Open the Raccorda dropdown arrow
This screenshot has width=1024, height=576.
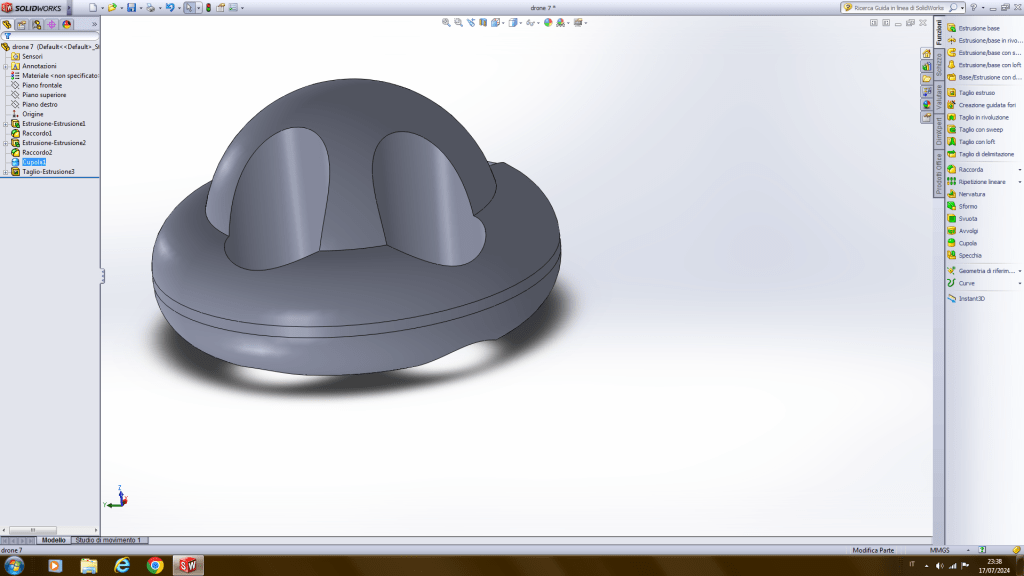point(1019,170)
